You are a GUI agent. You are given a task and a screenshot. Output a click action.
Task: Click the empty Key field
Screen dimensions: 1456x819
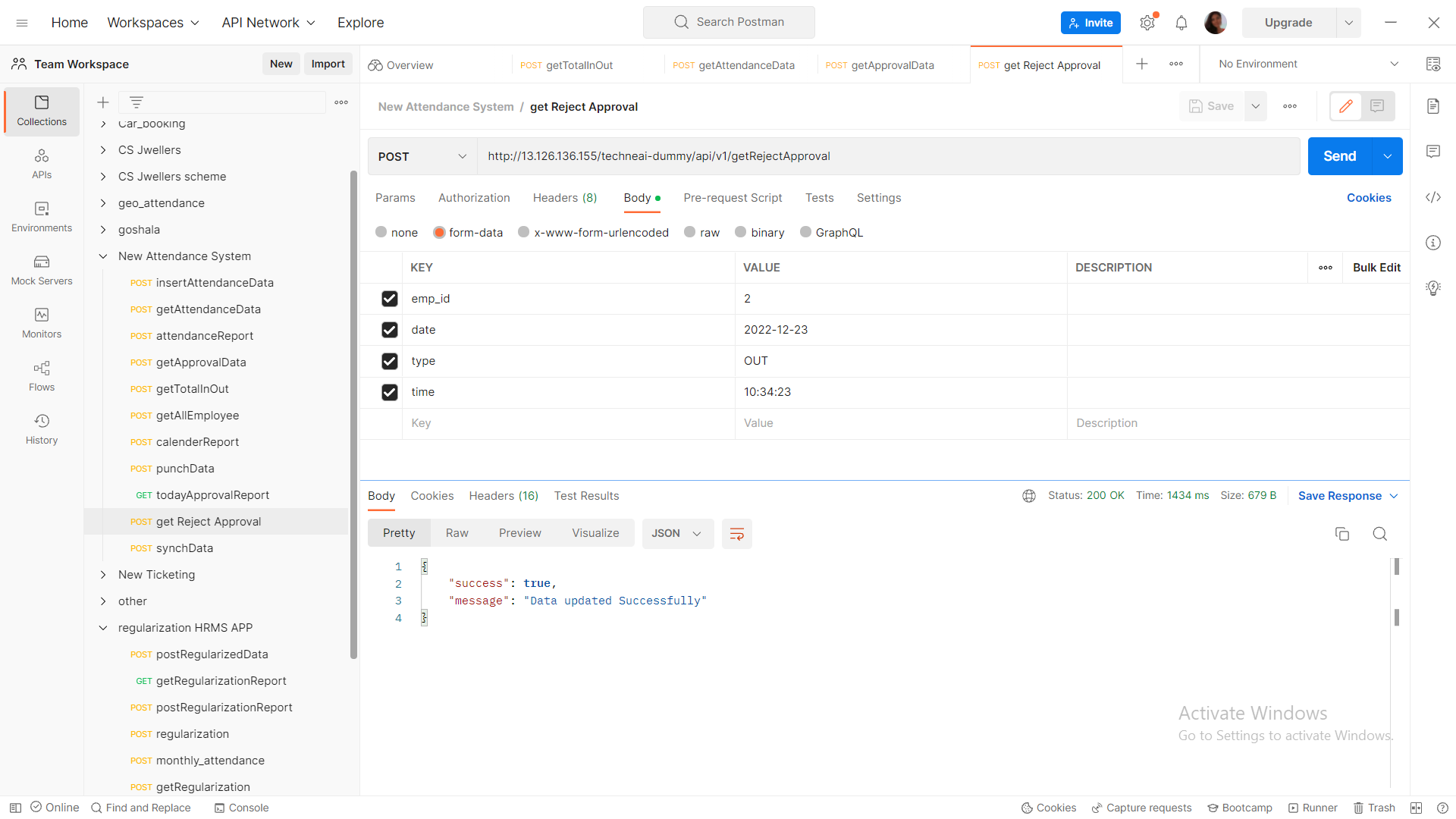click(x=568, y=423)
